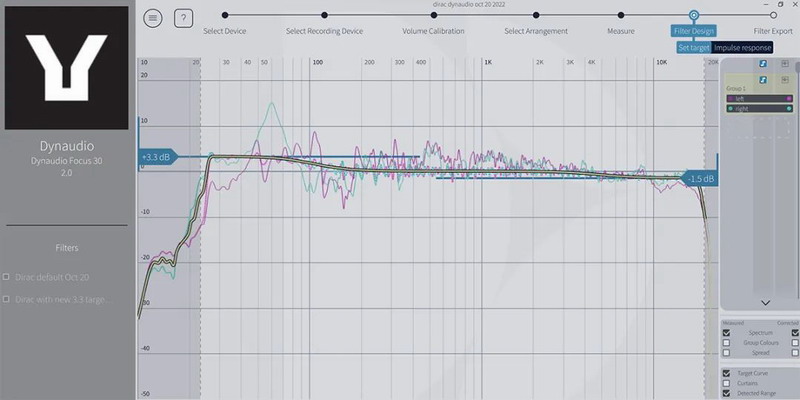Open the hamburger menu icon
The image size is (800, 400).
click(x=153, y=18)
